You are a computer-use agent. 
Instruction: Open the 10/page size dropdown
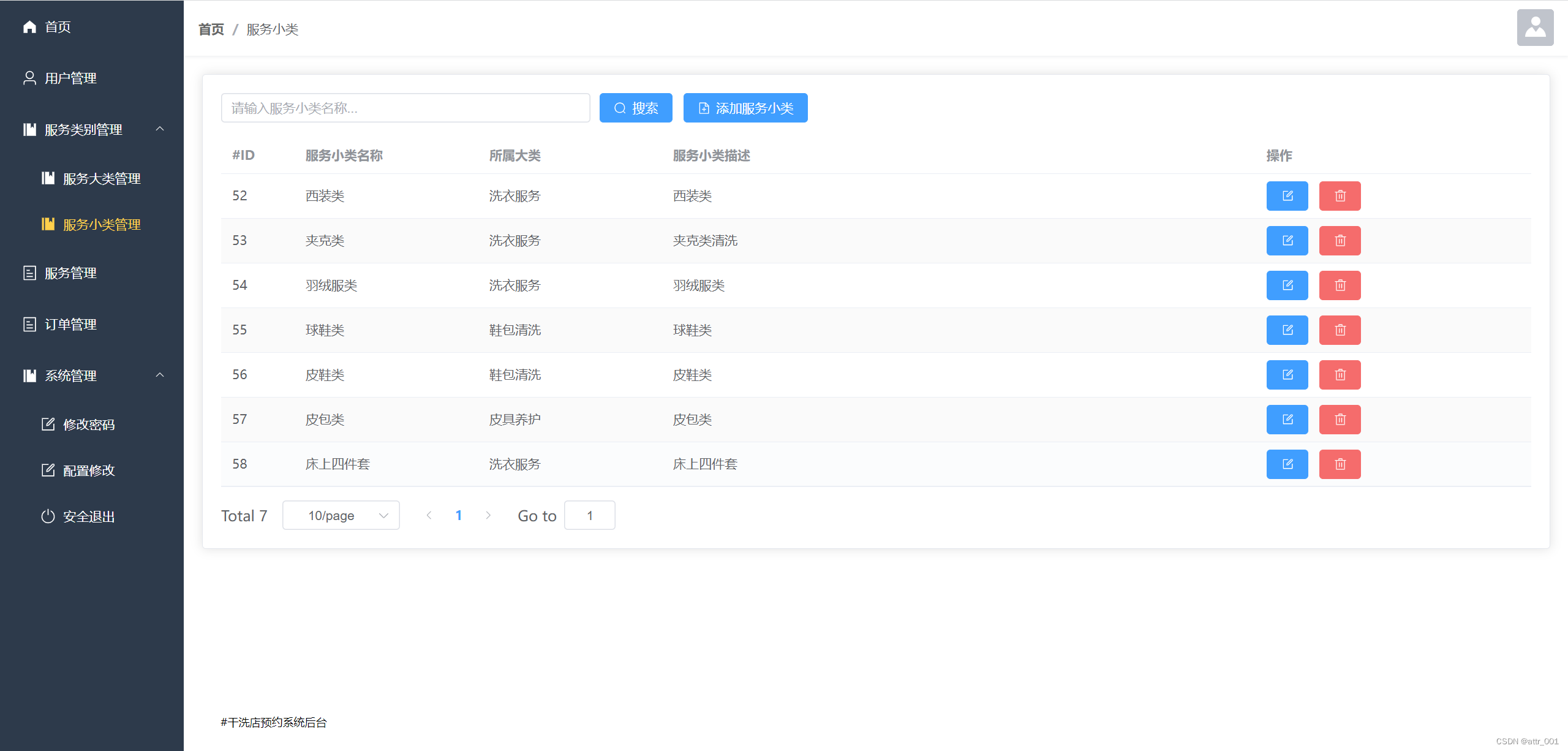341,516
